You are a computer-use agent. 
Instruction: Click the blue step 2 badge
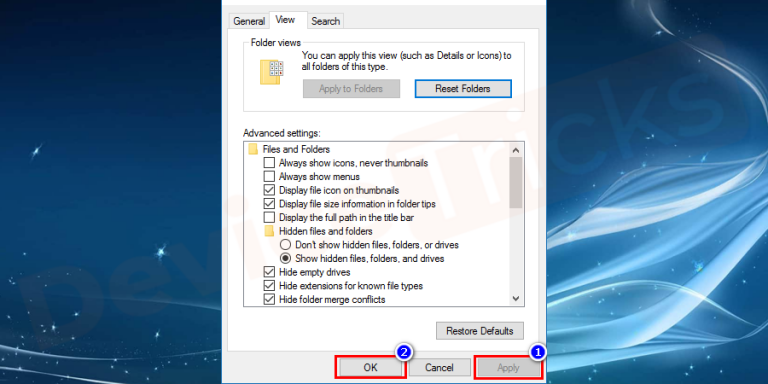pyautogui.click(x=404, y=352)
